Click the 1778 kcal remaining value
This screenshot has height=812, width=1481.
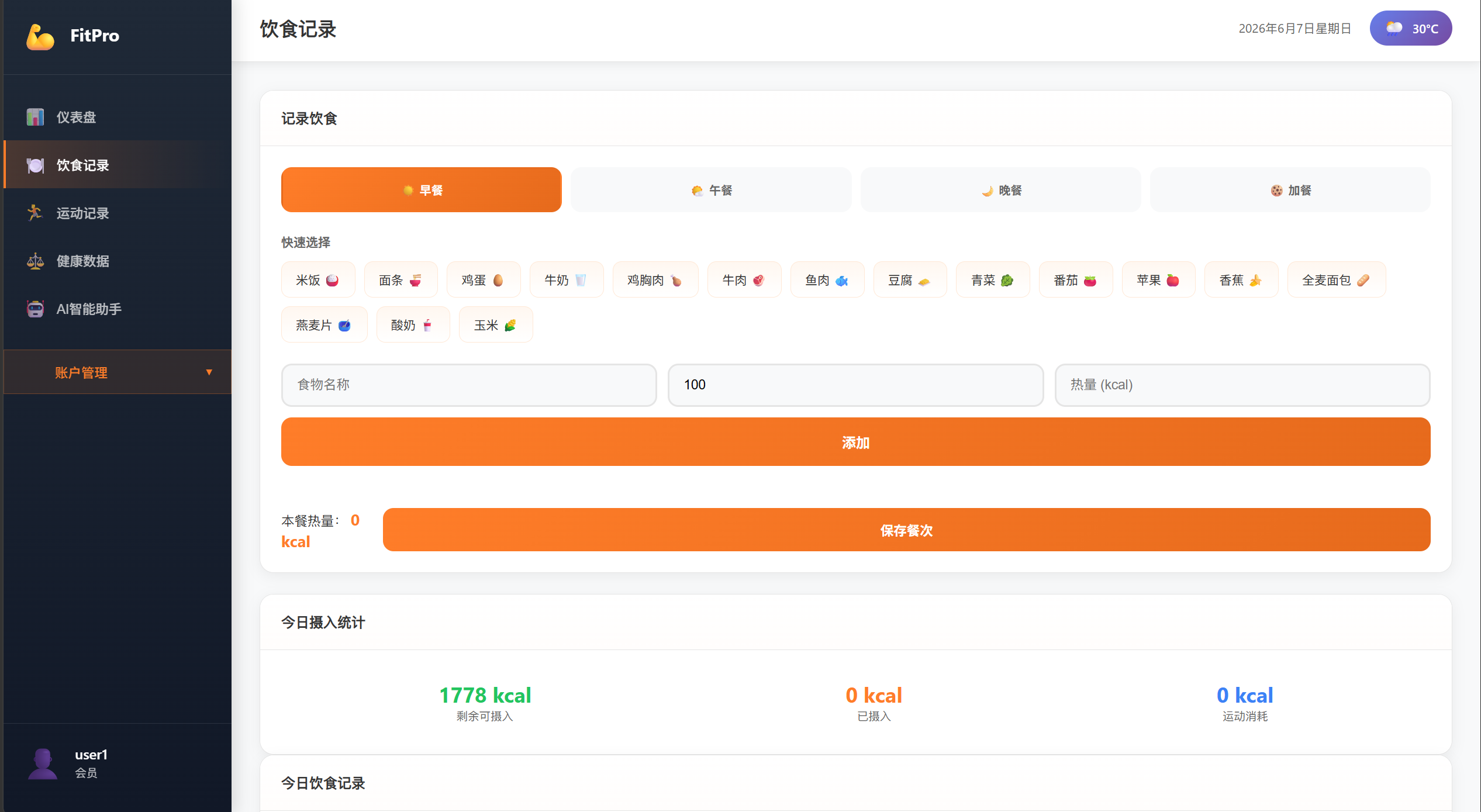pos(485,694)
